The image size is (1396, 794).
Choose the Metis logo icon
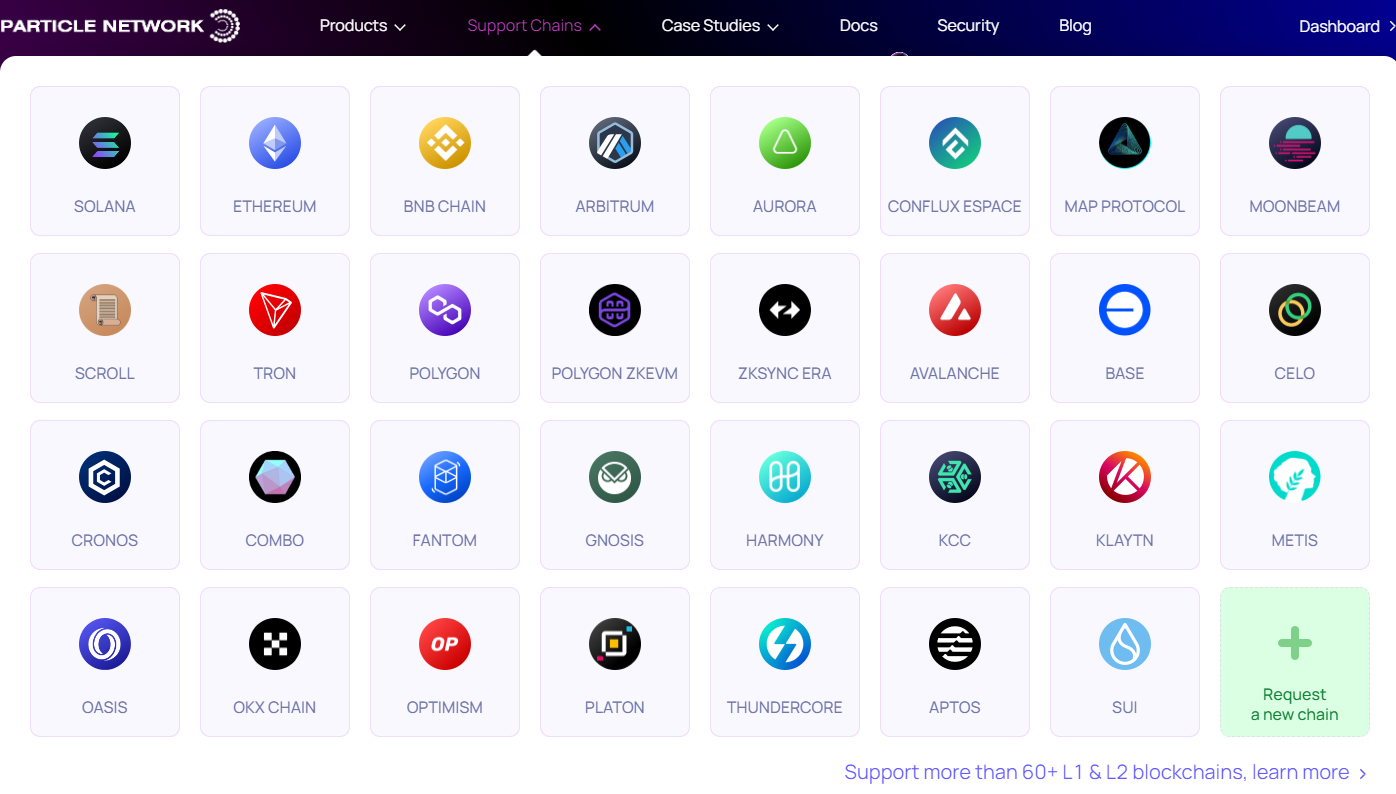click(1295, 477)
